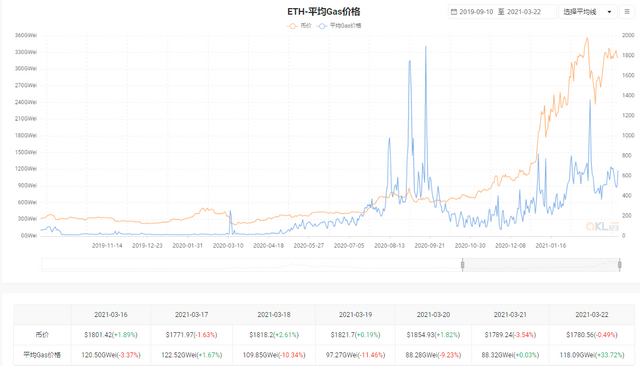Click the 88.28GWei gas cell
This screenshot has width=640, height=366.
pos(433,355)
